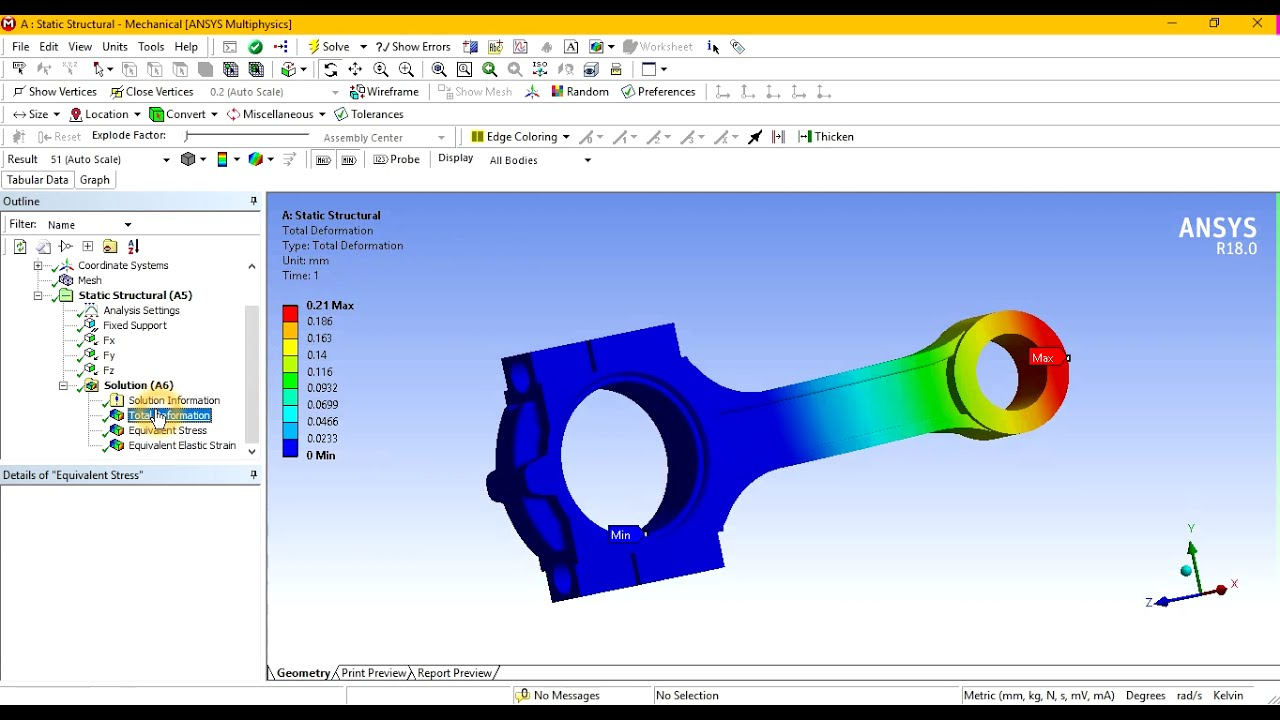Open the Tools menu
The width and height of the screenshot is (1280, 720).
tap(151, 47)
